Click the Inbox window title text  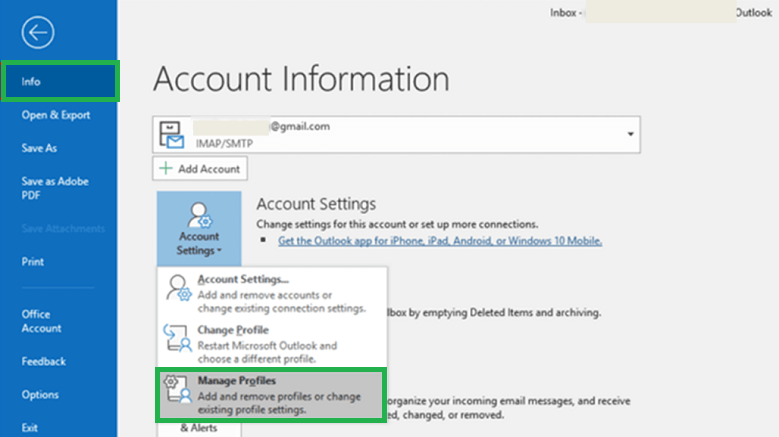pos(562,13)
